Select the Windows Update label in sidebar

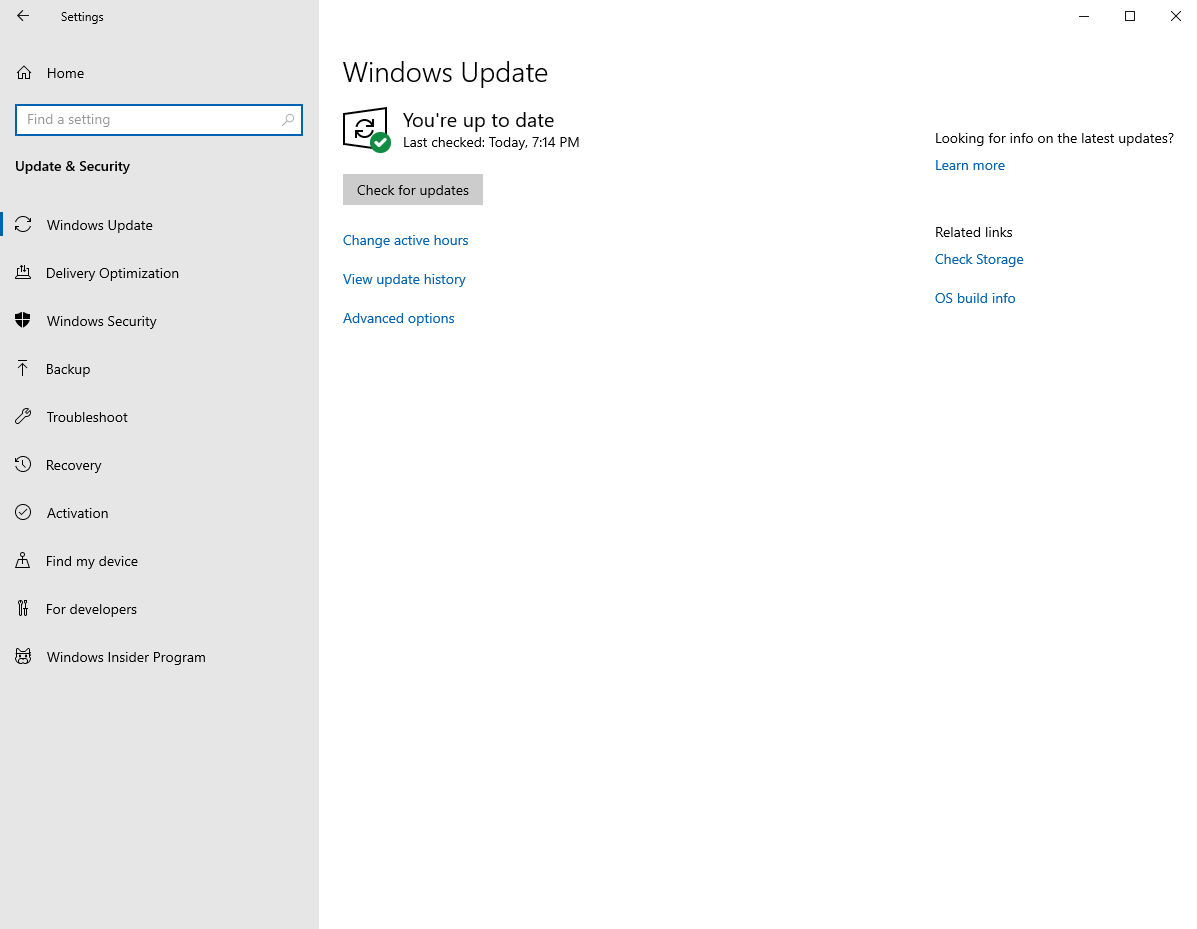pos(99,225)
